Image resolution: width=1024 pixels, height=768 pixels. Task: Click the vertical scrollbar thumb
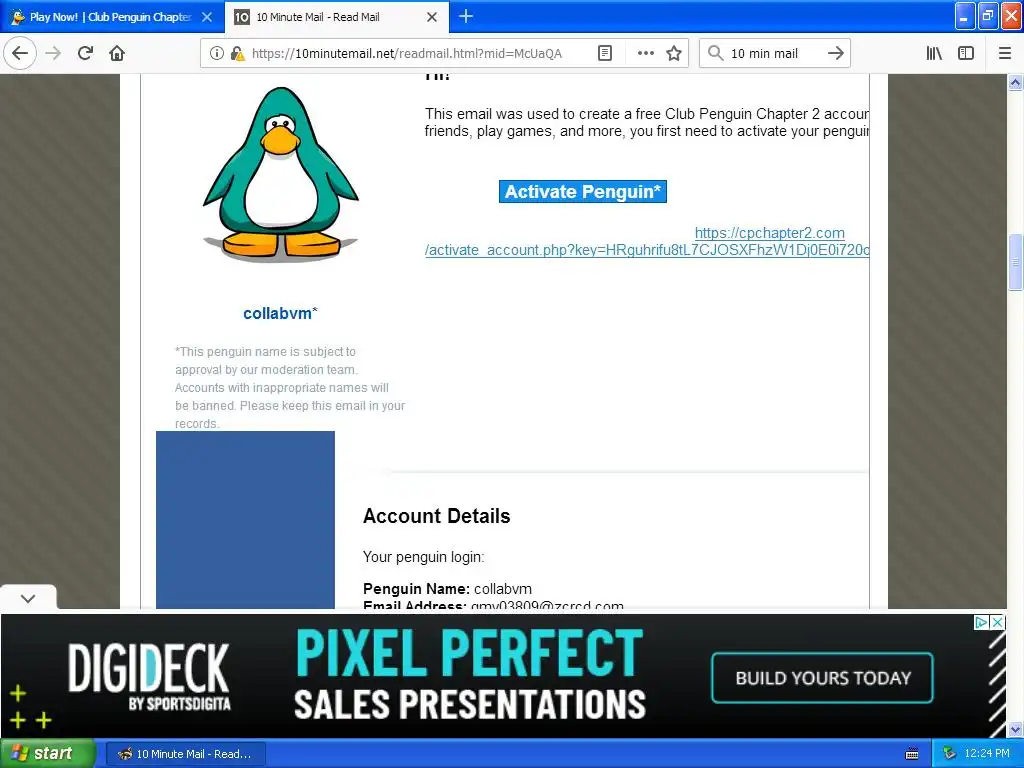coord(1015,261)
